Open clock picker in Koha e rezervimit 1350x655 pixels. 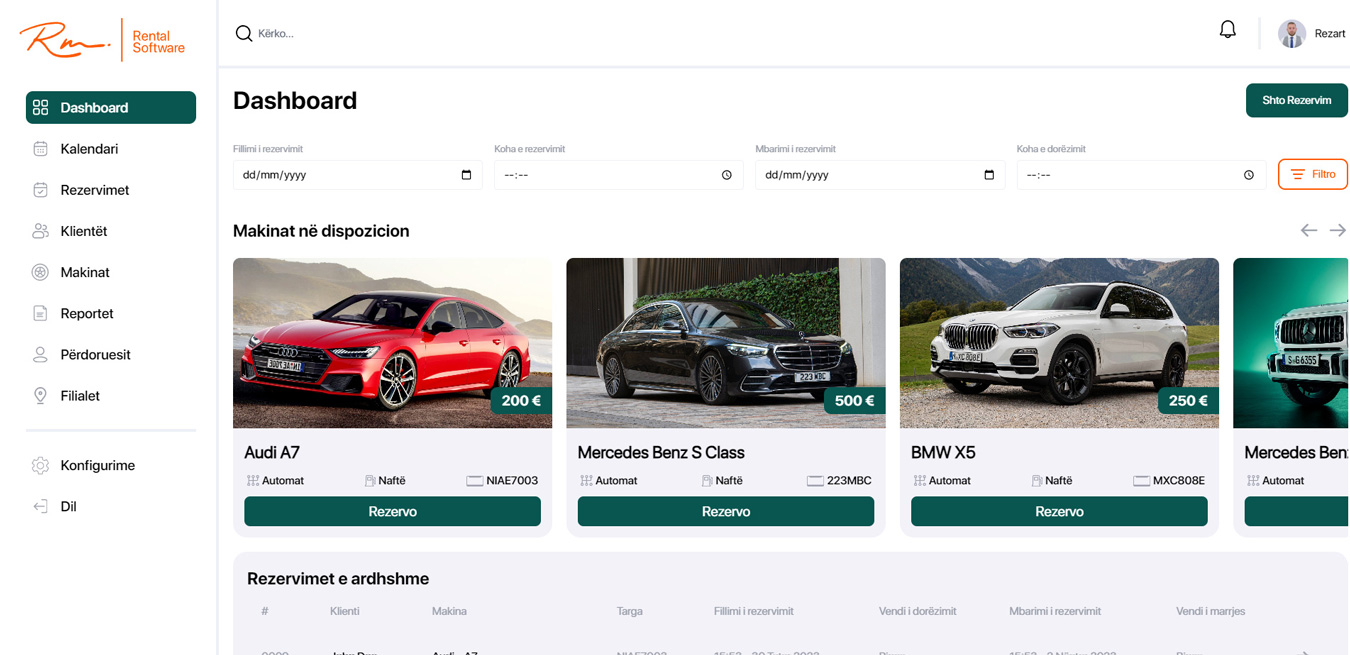727,175
